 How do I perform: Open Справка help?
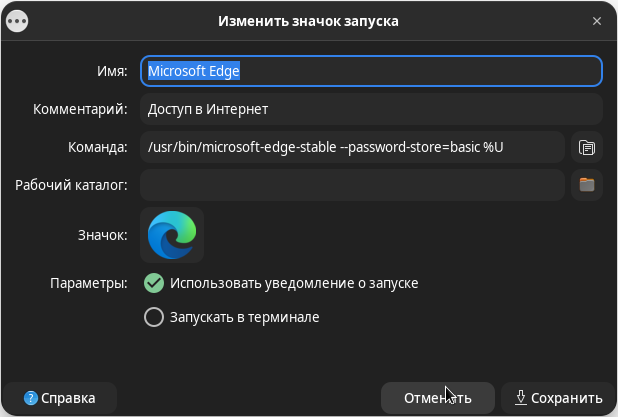[60, 398]
